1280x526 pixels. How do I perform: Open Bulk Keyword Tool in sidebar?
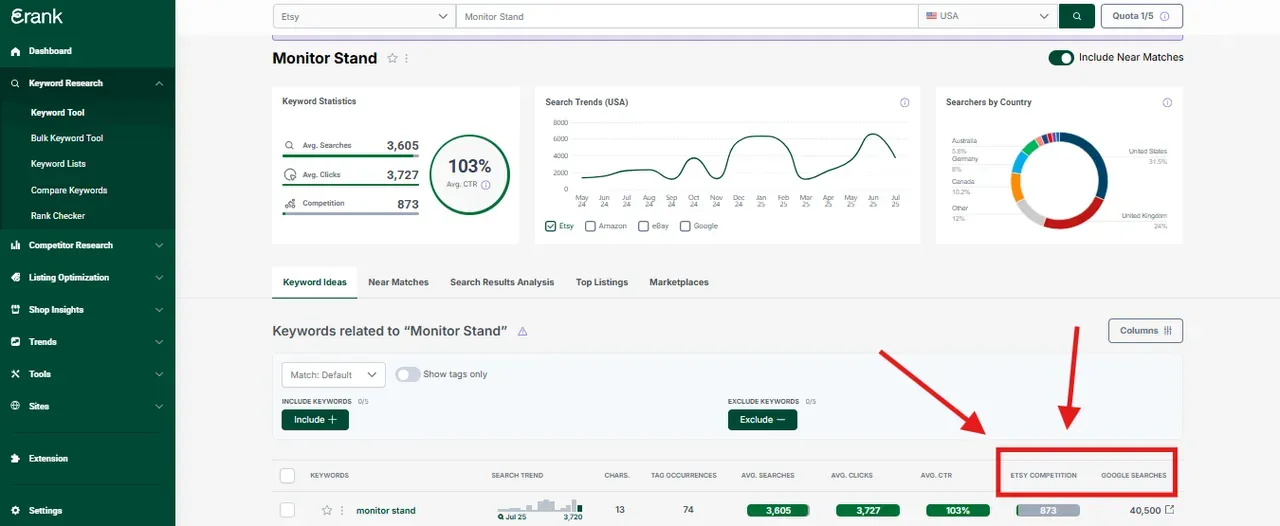coord(67,138)
